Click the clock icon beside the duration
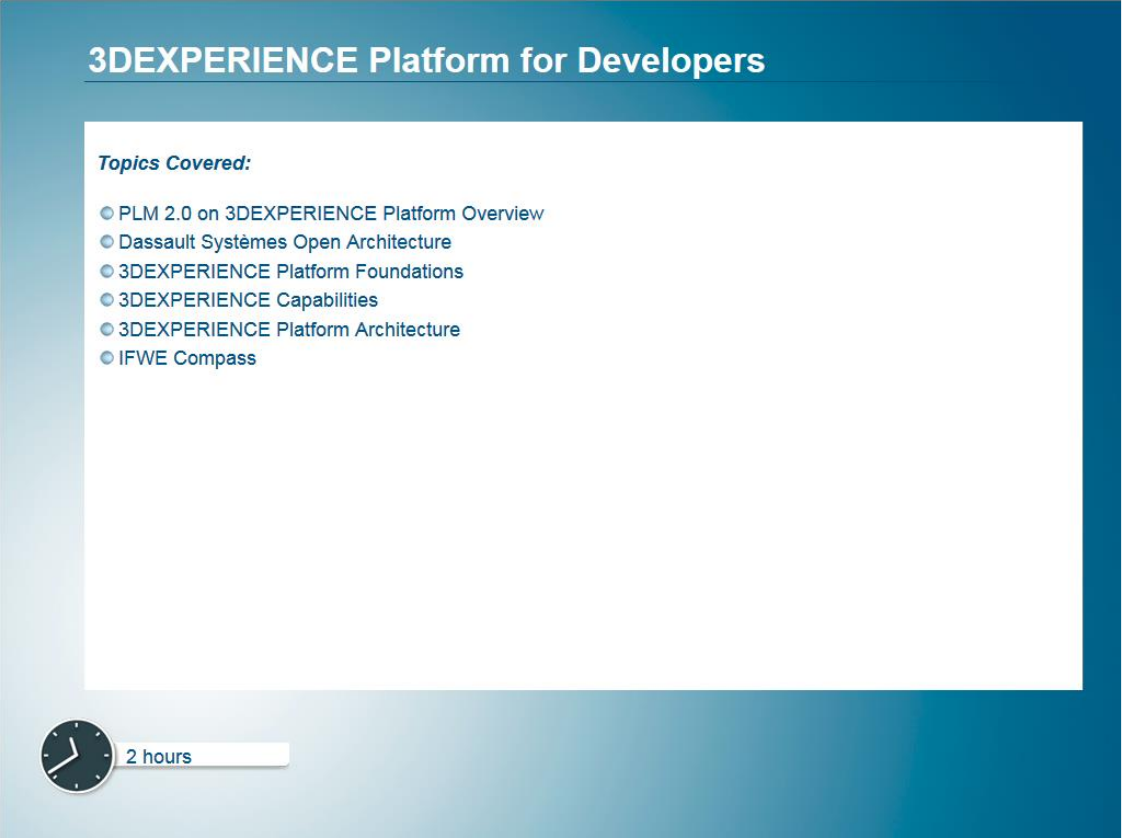 tap(77, 756)
